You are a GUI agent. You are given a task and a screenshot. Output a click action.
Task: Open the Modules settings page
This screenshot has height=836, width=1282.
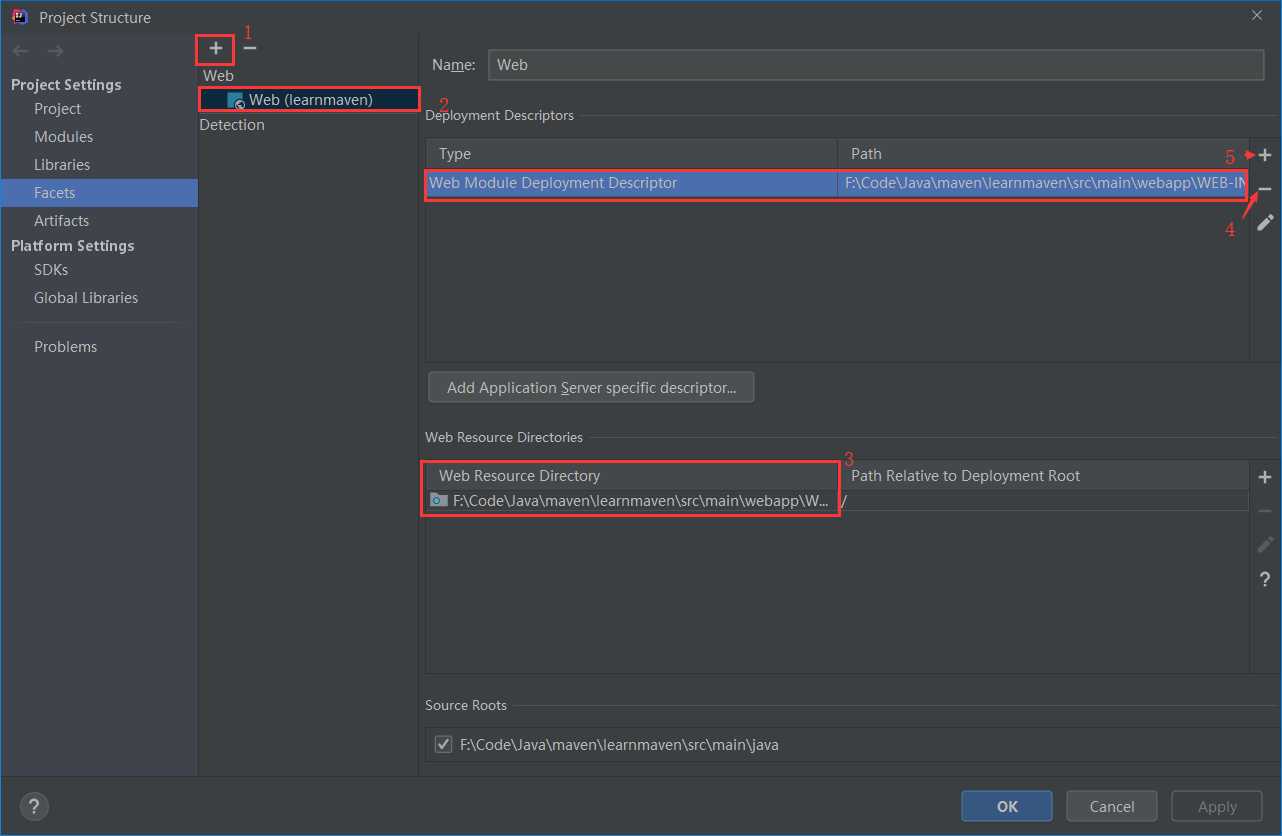tap(63, 137)
